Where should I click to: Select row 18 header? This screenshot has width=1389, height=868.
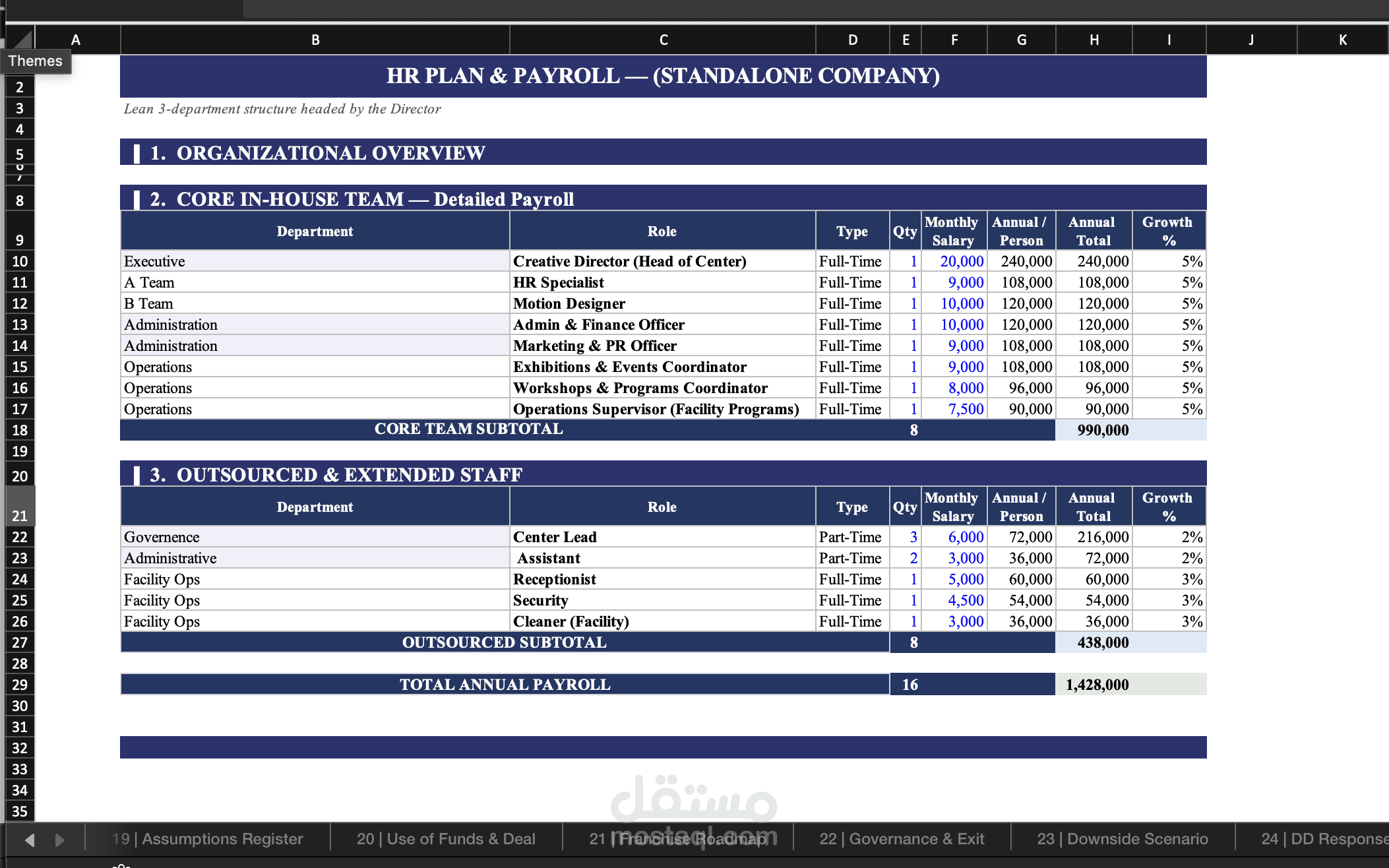(20, 430)
